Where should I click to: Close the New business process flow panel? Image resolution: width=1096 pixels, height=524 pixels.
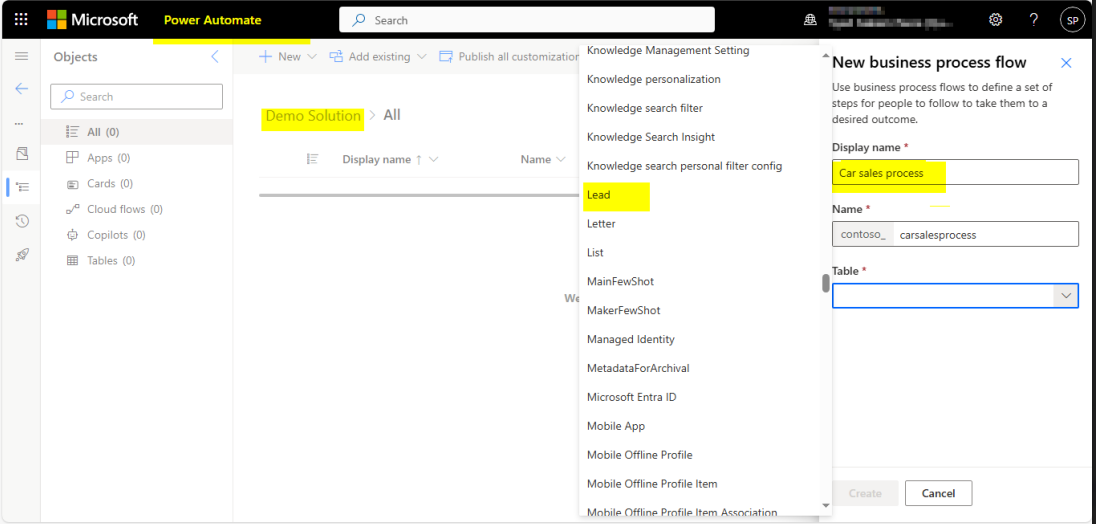click(1066, 63)
